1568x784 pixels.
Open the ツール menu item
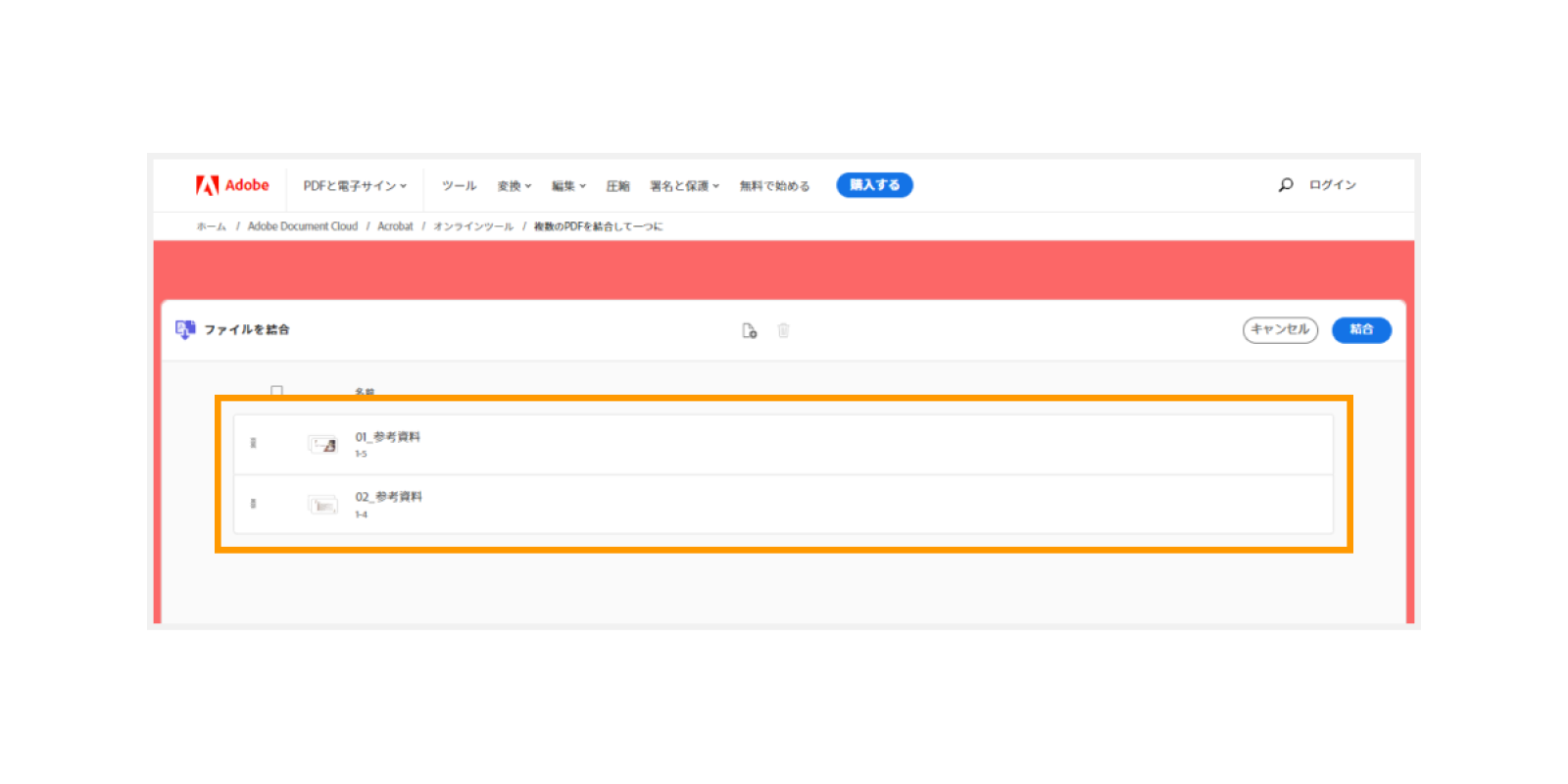coord(459,186)
